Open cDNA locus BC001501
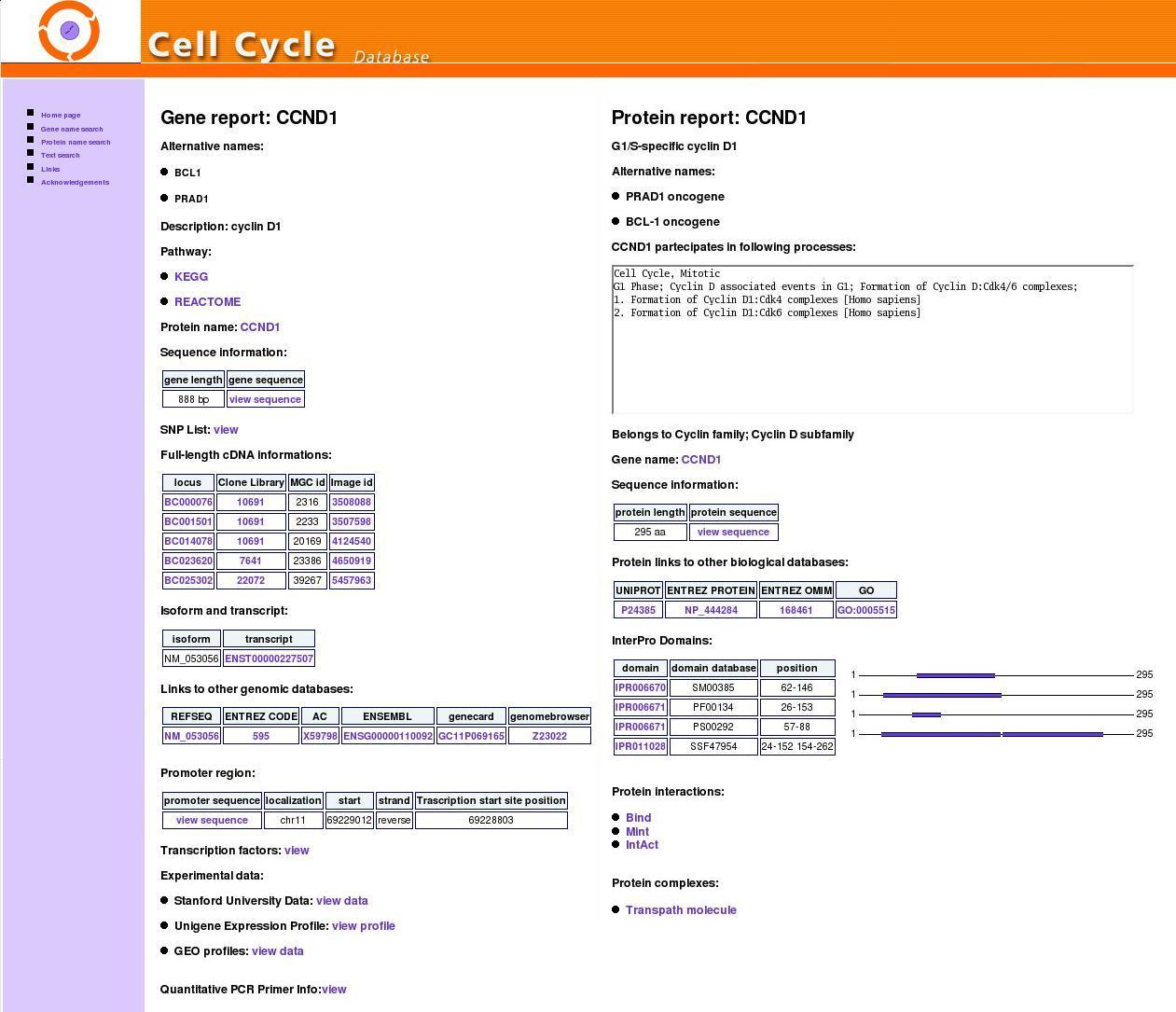The width and height of the screenshot is (1176, 1012). 188,521
